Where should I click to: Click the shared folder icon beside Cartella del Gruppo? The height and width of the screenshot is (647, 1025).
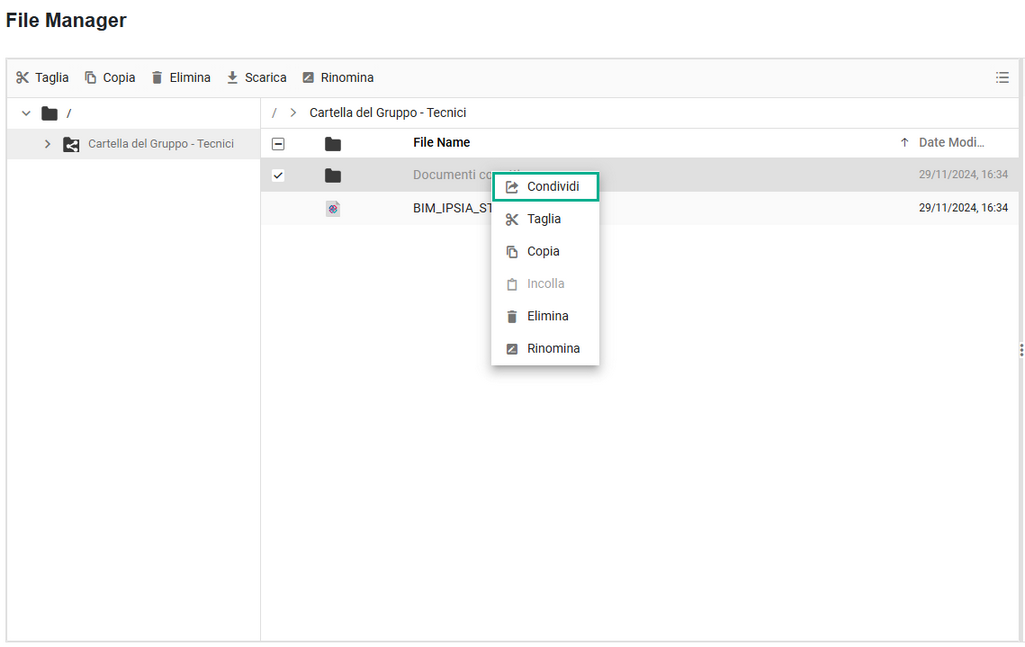[x=70, y=143]
